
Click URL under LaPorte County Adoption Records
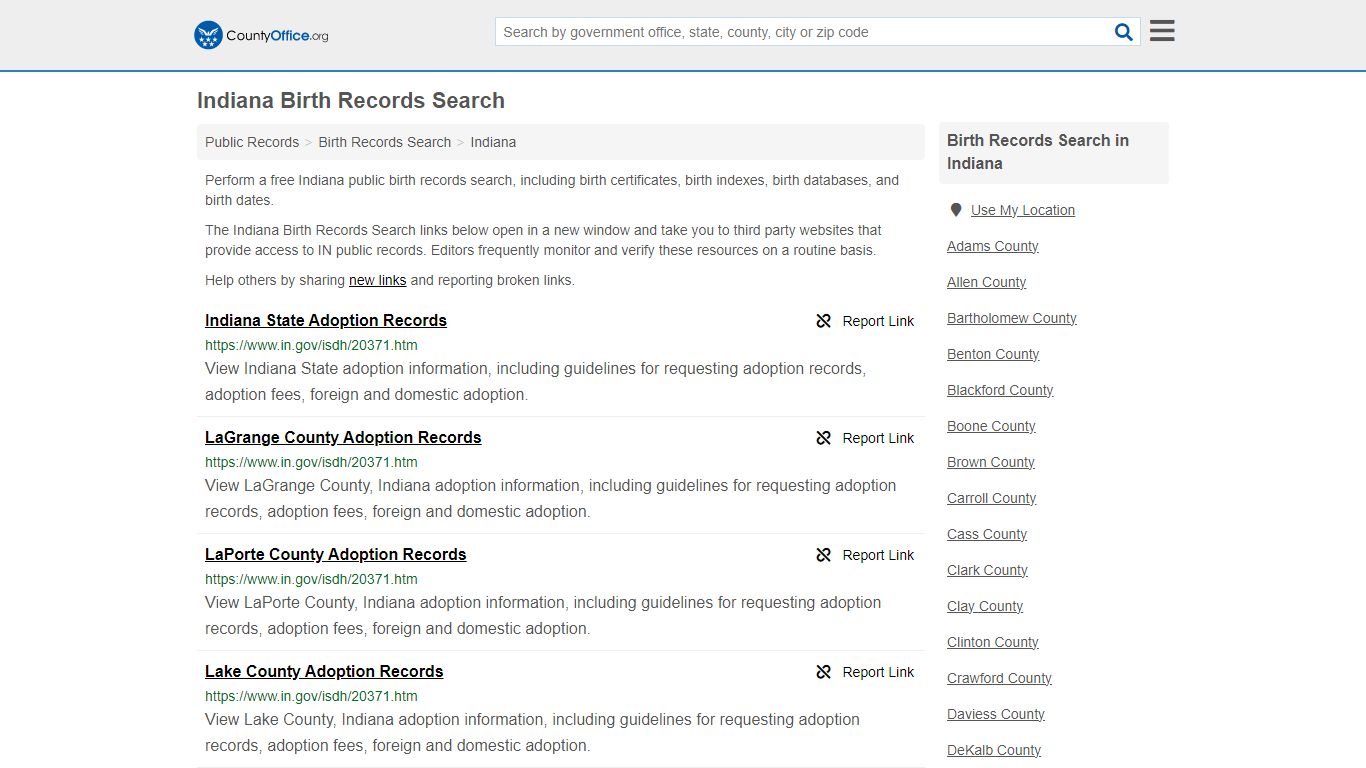311,579
